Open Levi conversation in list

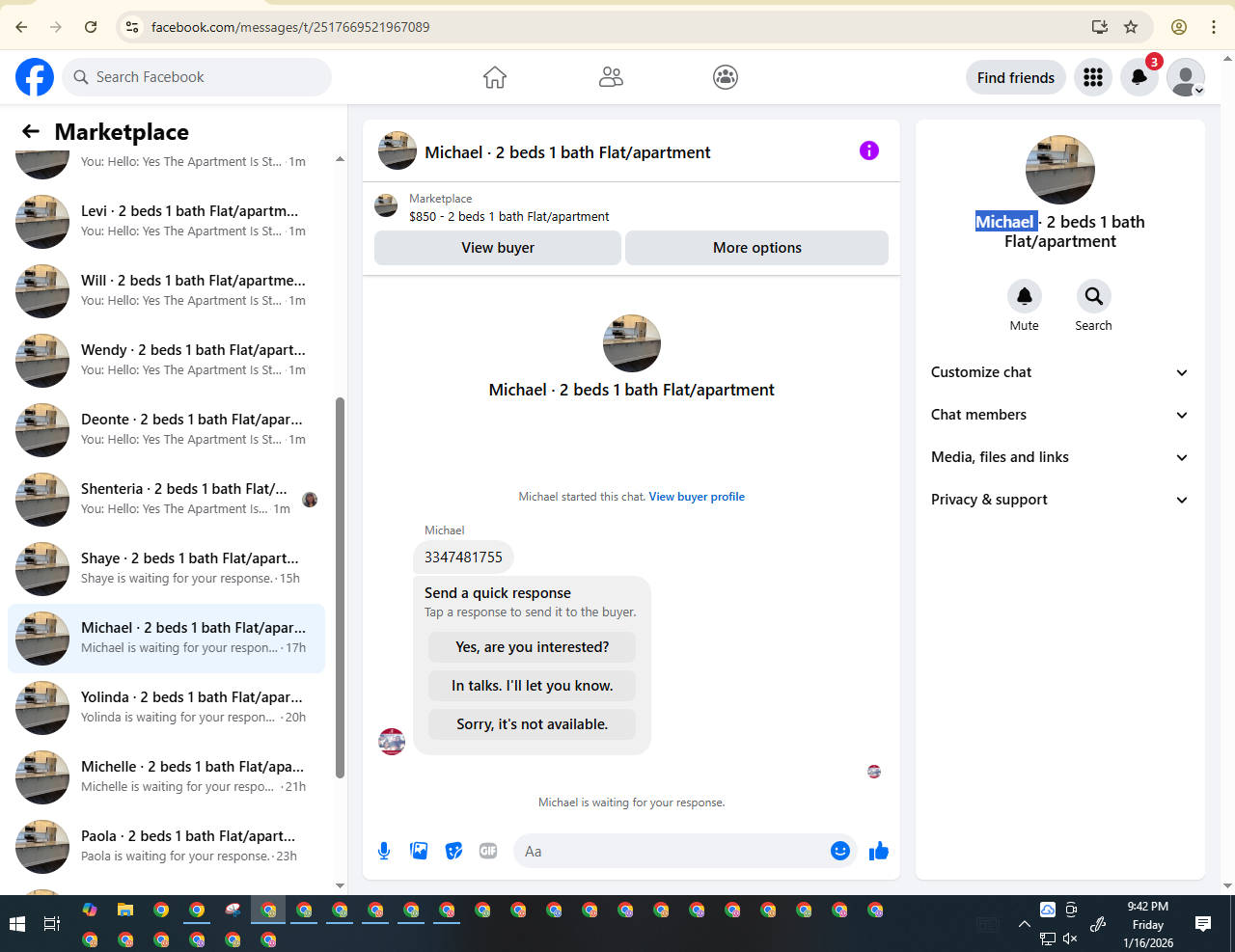(x=166, y=221)
